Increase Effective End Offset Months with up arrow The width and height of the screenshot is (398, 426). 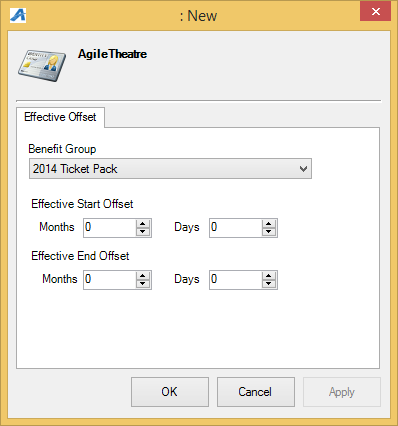[x=143, y=276]
